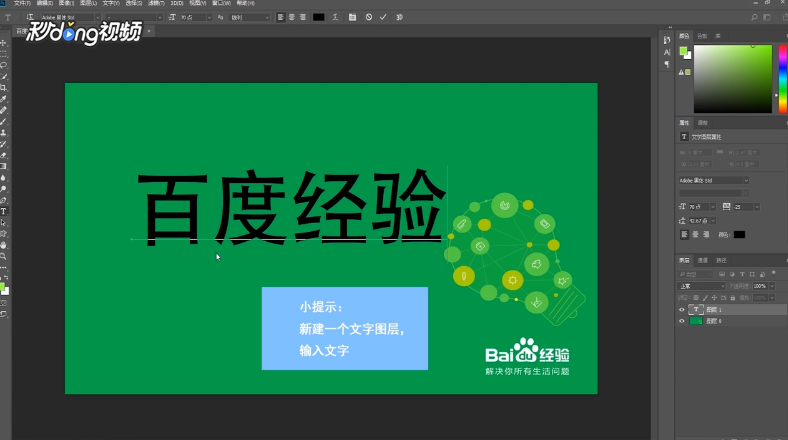The height and width of the screenshot is (440, 788).
Task: Open font family dropdown in options bar
Action: [97, 17]
